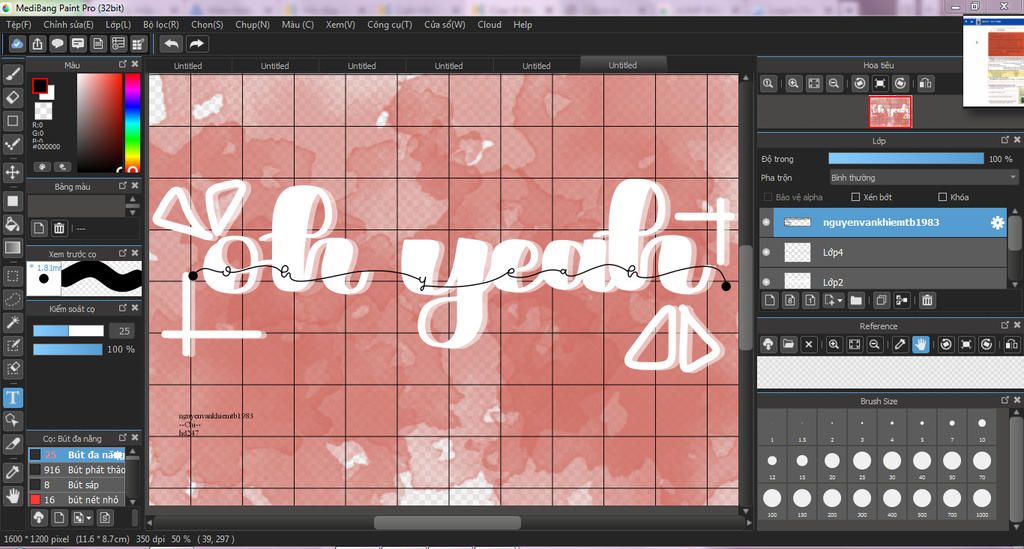Open the brush list add dropdown arrow
The height and width of the screenshot is (549, 1024).
(89, 518)
